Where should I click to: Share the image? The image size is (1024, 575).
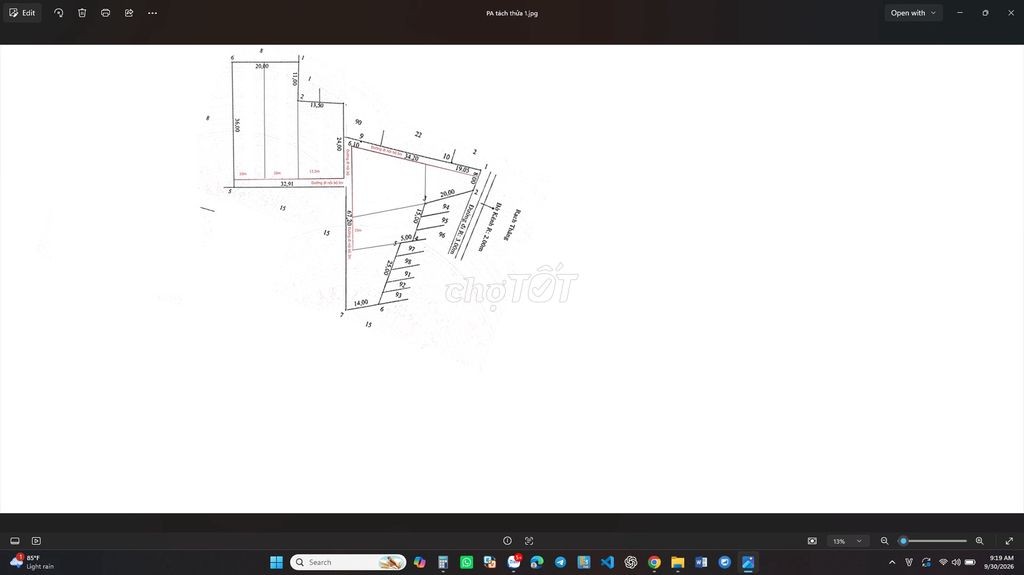pyautogui.click(x=129, y=13)
